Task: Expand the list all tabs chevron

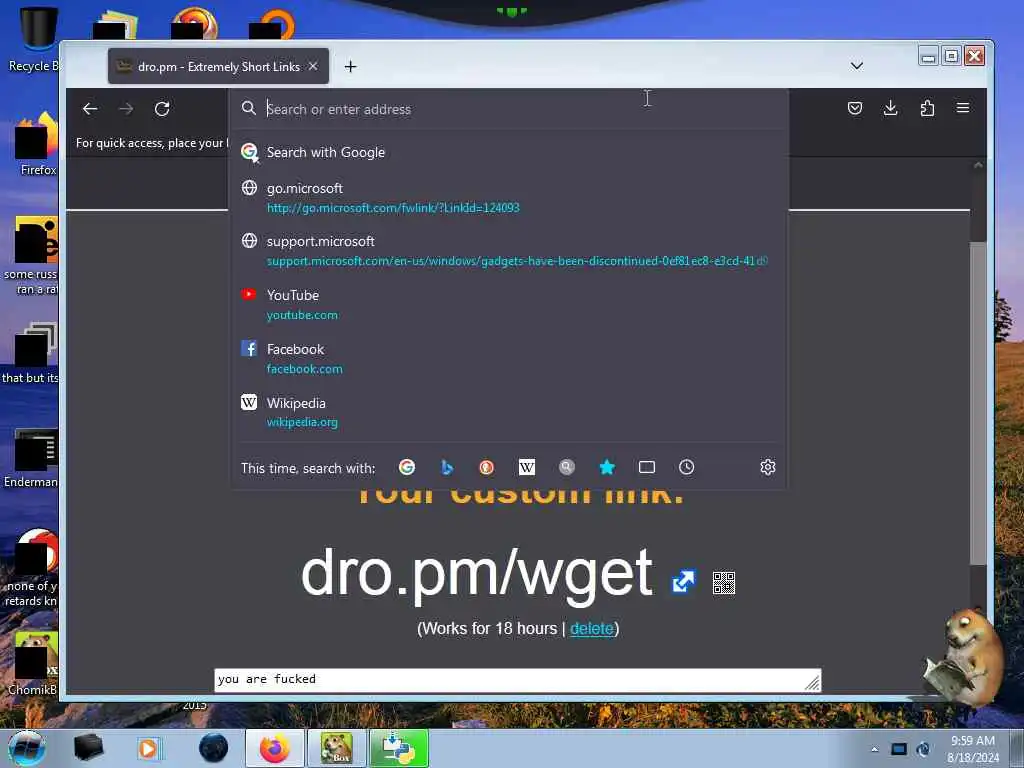Action: tap(857, 66)
